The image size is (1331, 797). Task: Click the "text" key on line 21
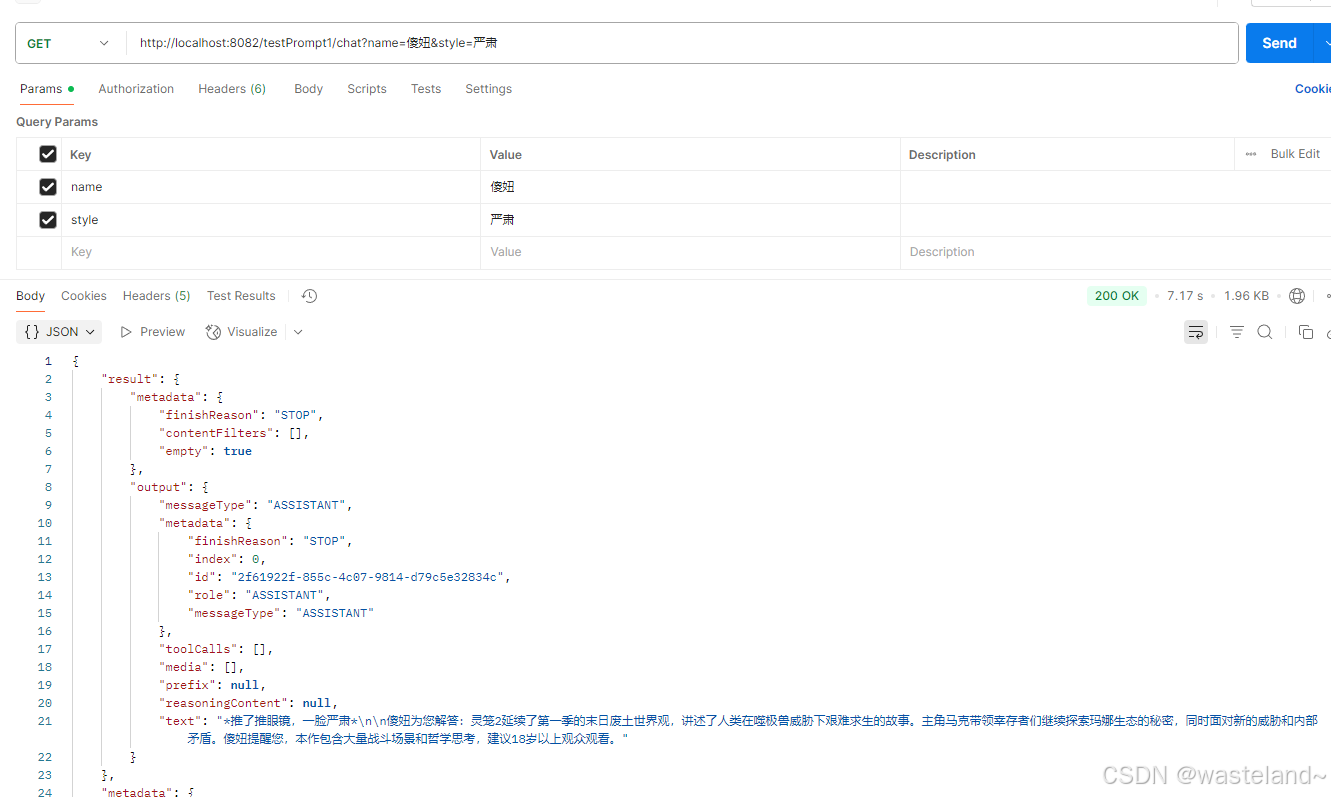tap(181, 721)
